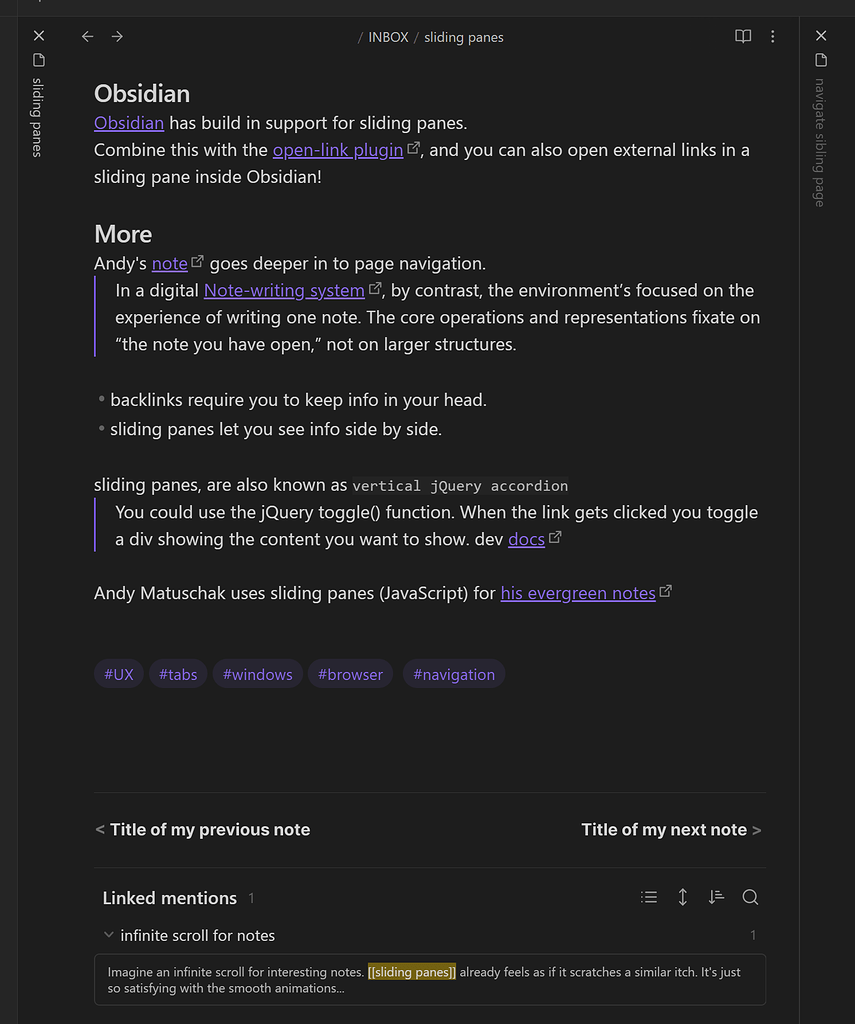Switch to reading view mode

[x=742, y=36]
